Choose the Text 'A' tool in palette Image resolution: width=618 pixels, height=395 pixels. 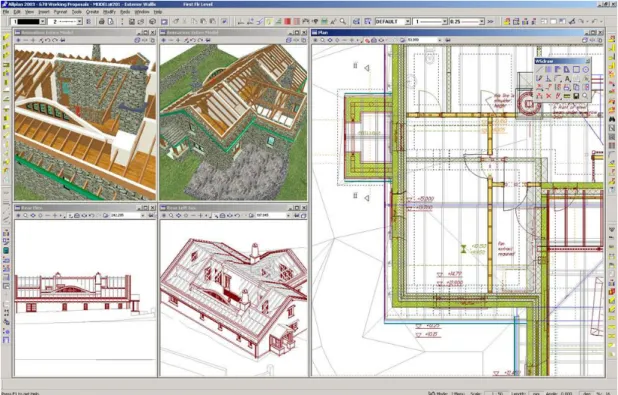[x=567, y=78]
